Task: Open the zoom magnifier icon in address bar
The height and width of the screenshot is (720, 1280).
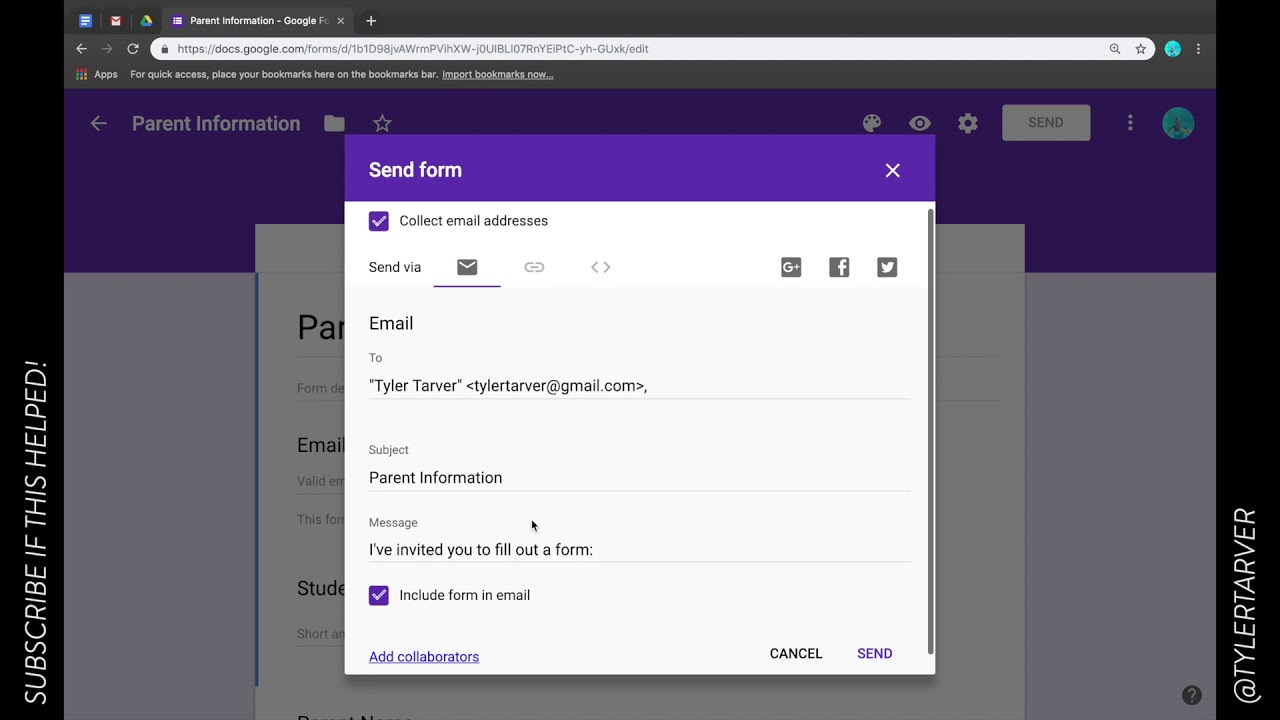Action: click(1115, 48)
